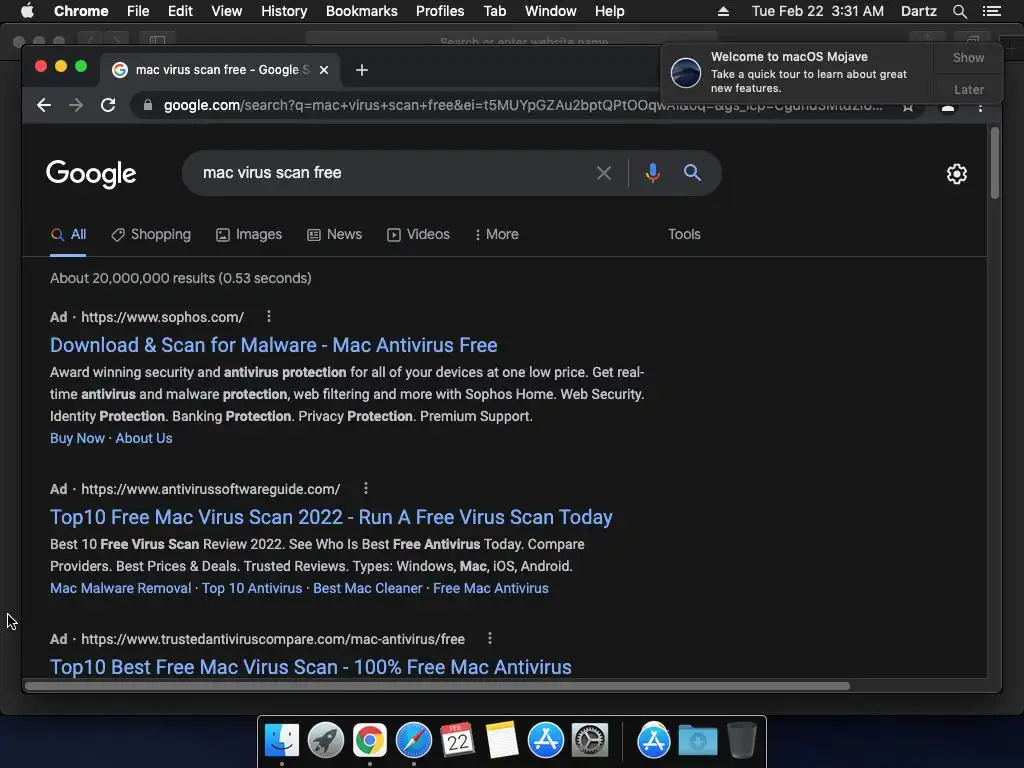
Task: Open the Bookmarks menu in the menu bar
Action: click(x=362, y=11)
